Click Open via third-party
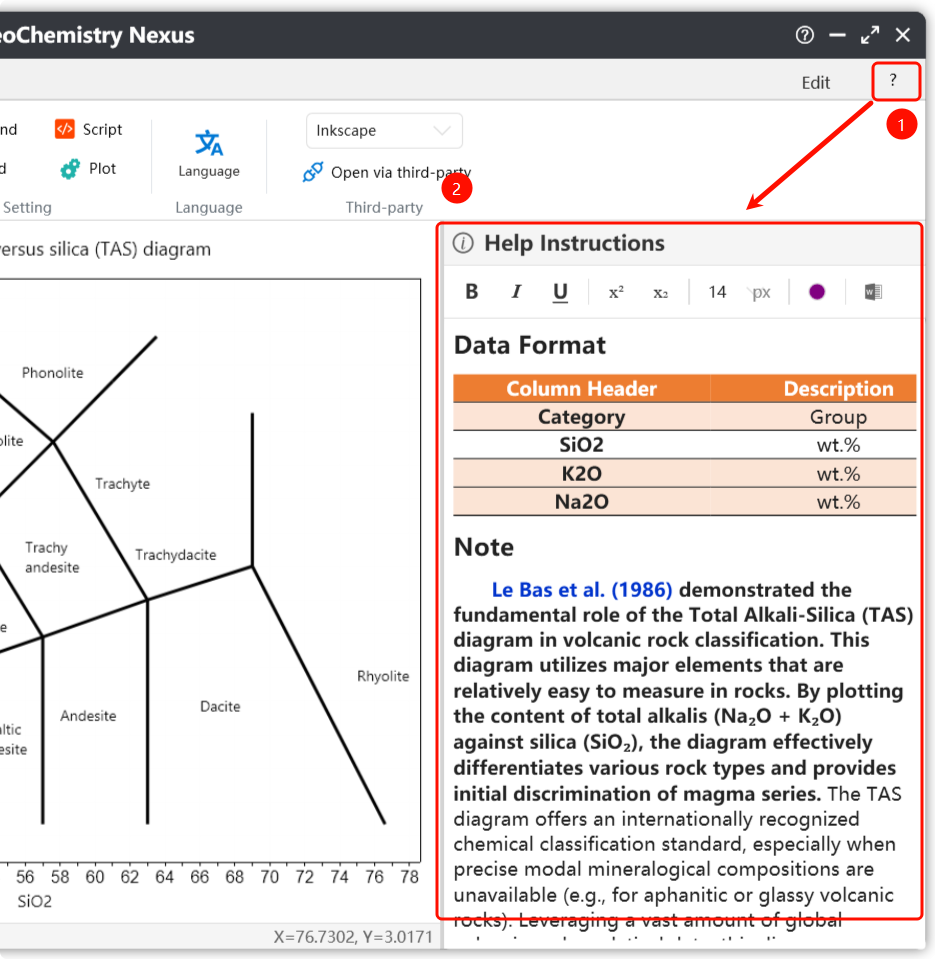Image resolution: width=935 pixels, height=959 pixels. tap(386, 172)
